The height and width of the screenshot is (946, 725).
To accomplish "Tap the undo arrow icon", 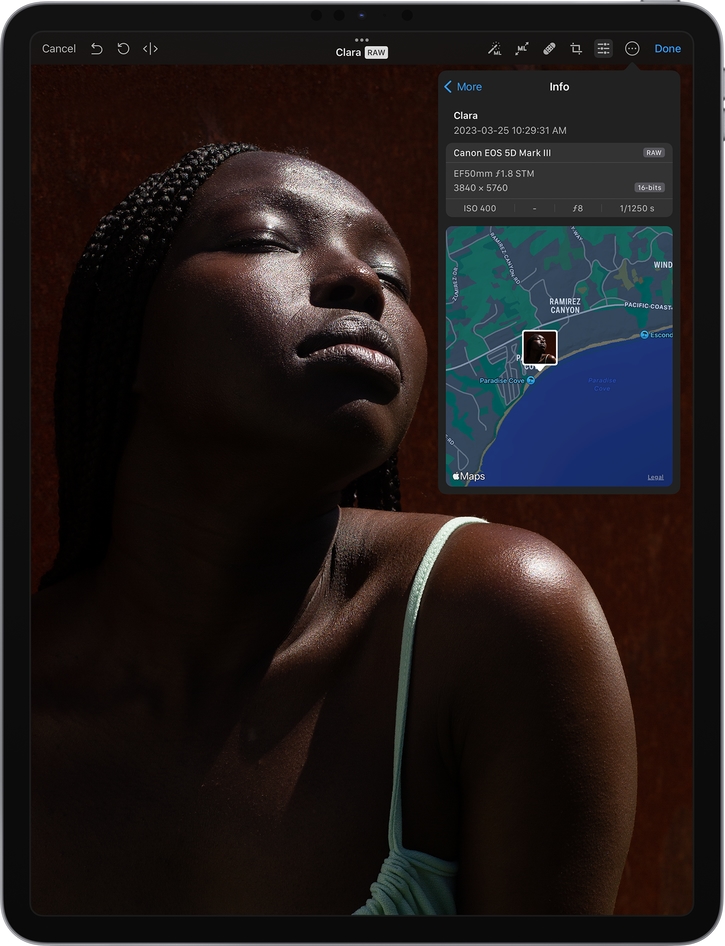I will tap(97, 48).
